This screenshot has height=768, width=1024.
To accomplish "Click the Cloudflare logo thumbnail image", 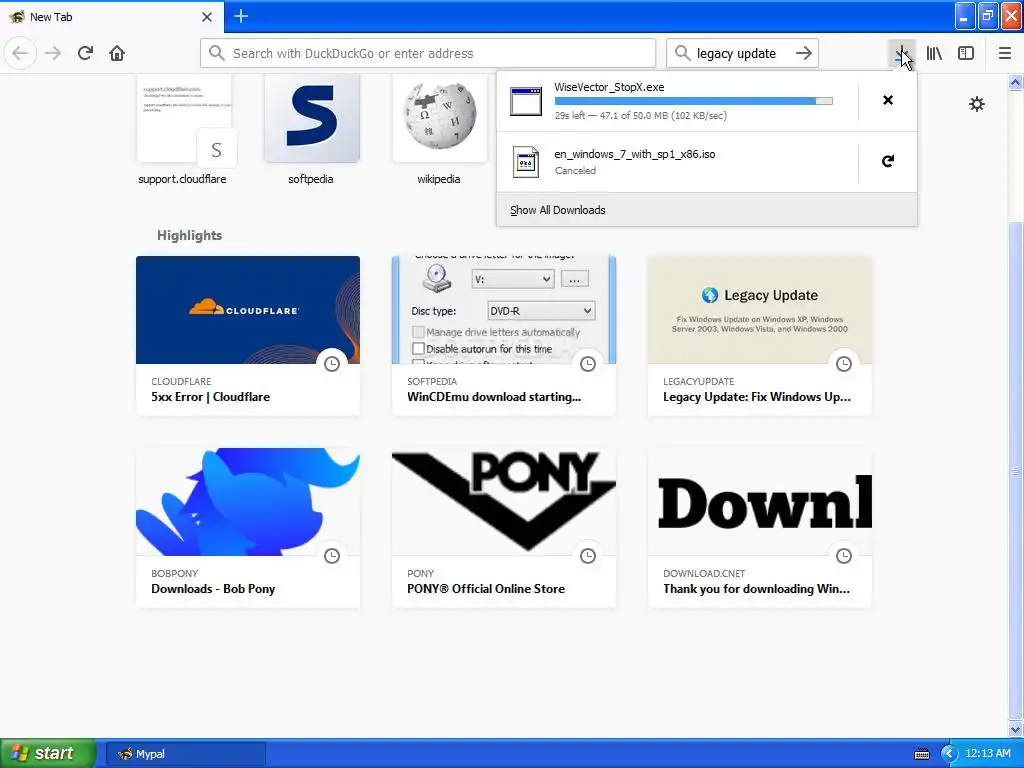I will tap(248, 310).
